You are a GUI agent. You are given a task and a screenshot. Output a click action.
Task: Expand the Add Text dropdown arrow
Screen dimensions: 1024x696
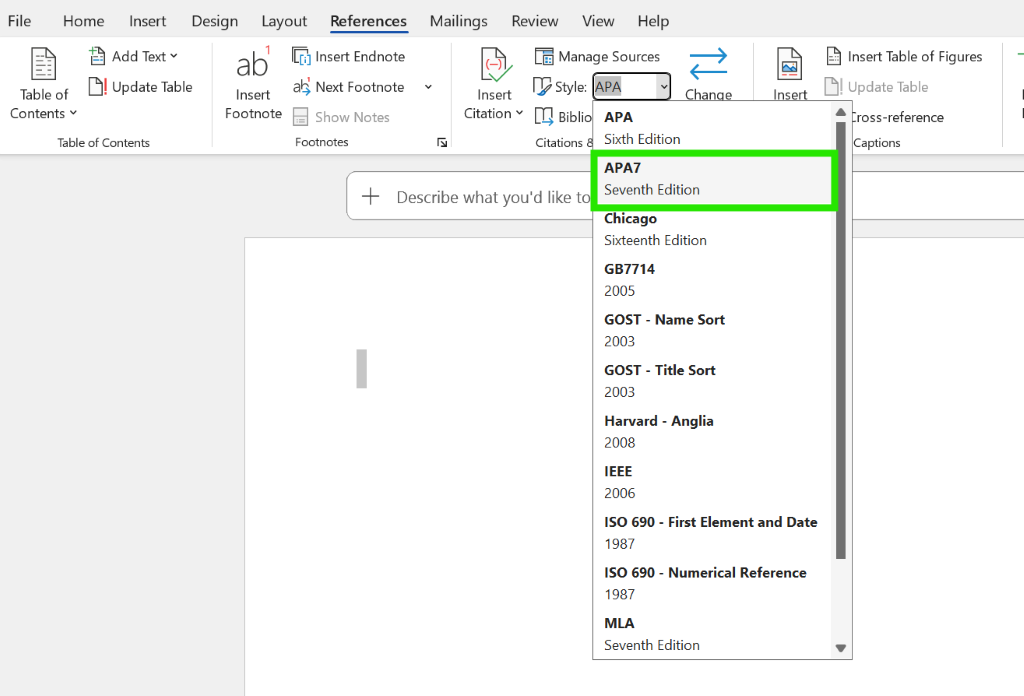click(x=174, y=56)
